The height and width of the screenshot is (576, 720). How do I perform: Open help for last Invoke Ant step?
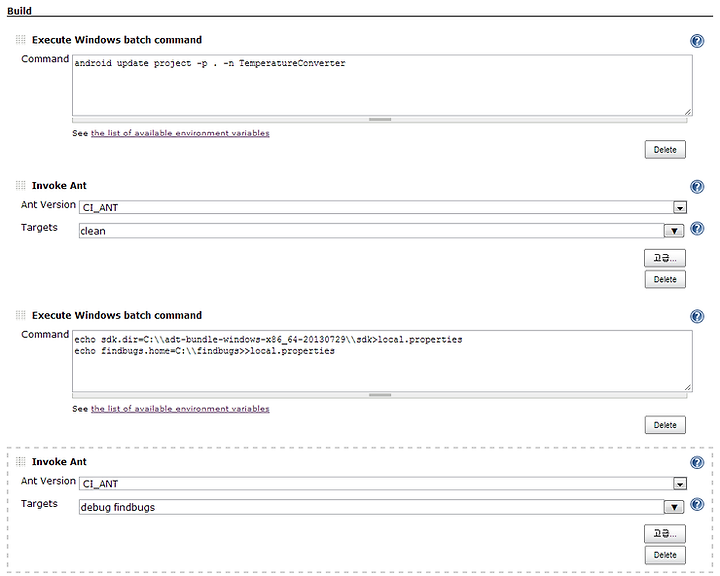pyautogui.click(x=697, y=462)
